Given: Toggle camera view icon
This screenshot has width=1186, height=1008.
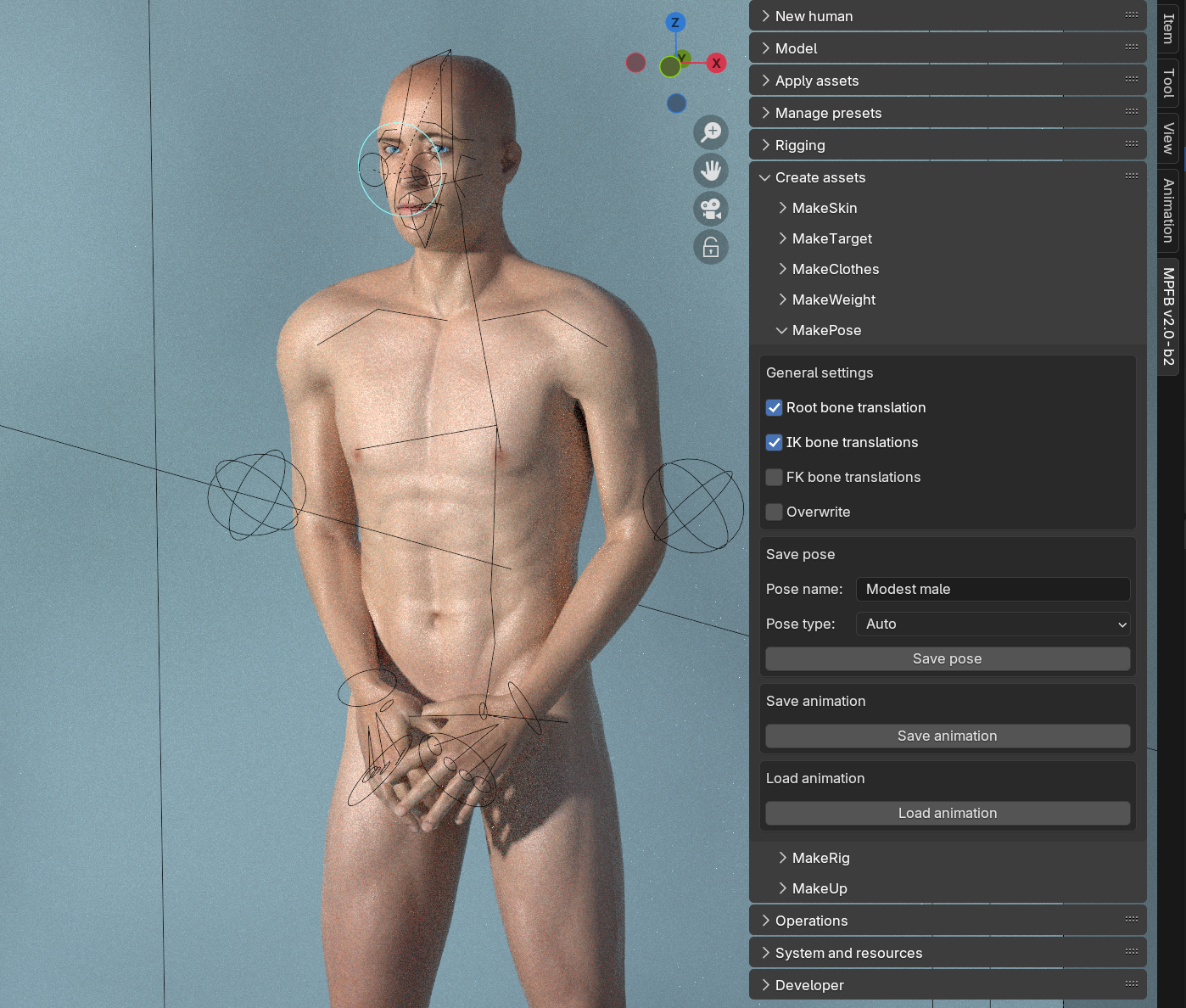Looking at the screenshot, I should (711, 209).
